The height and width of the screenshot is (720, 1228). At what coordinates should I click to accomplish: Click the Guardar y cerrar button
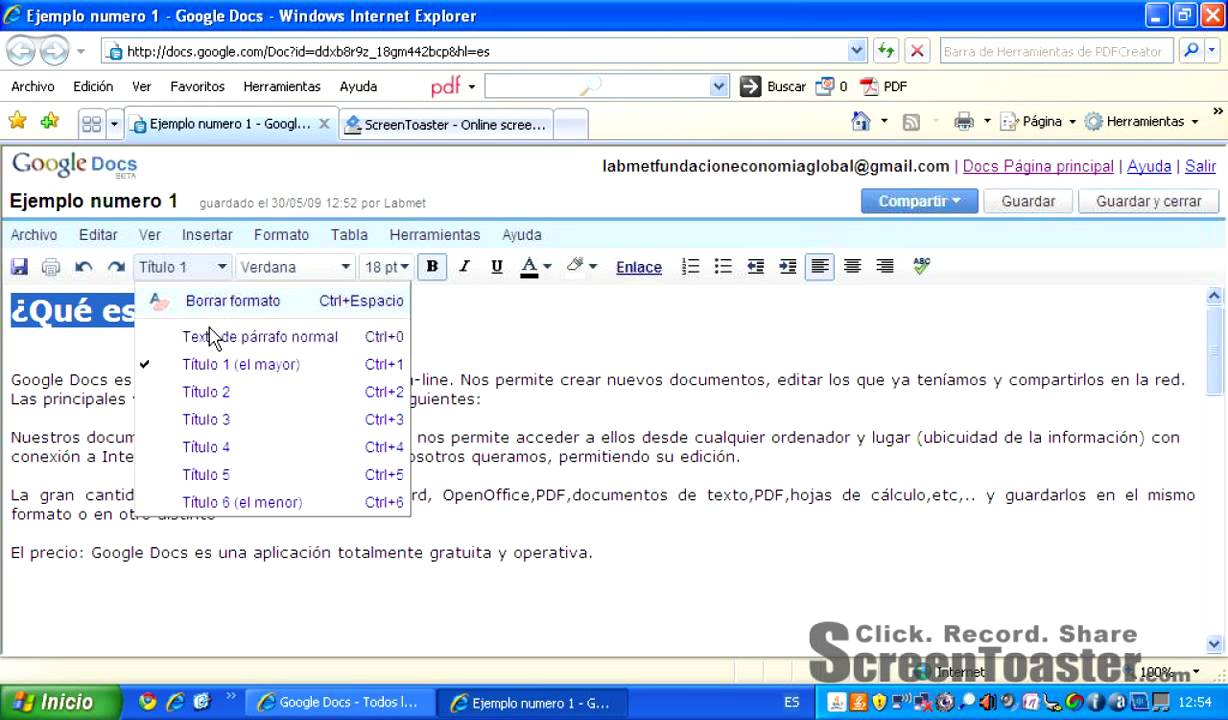click(x=1149, y=201)
